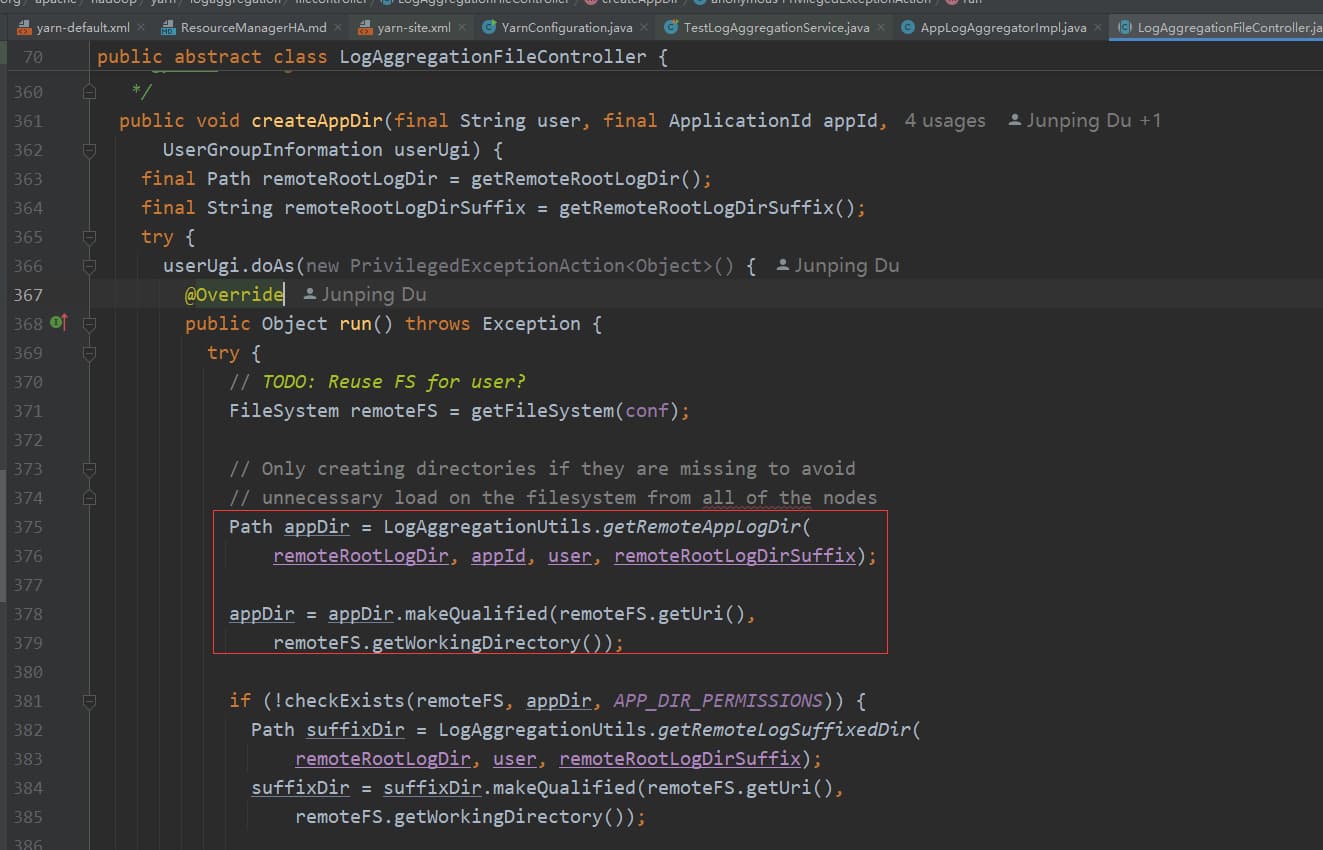Collapse the inner try fold at line 369

tap(89, 353)
